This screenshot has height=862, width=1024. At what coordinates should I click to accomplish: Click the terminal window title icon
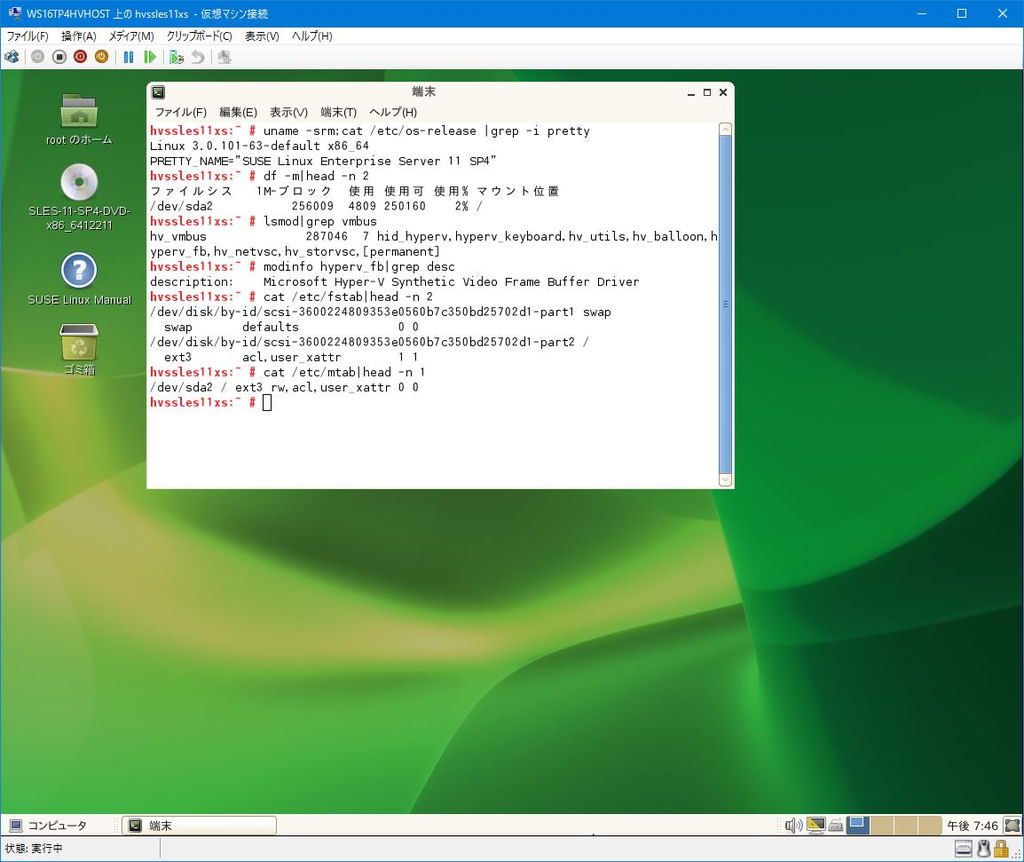pos(158,92)
